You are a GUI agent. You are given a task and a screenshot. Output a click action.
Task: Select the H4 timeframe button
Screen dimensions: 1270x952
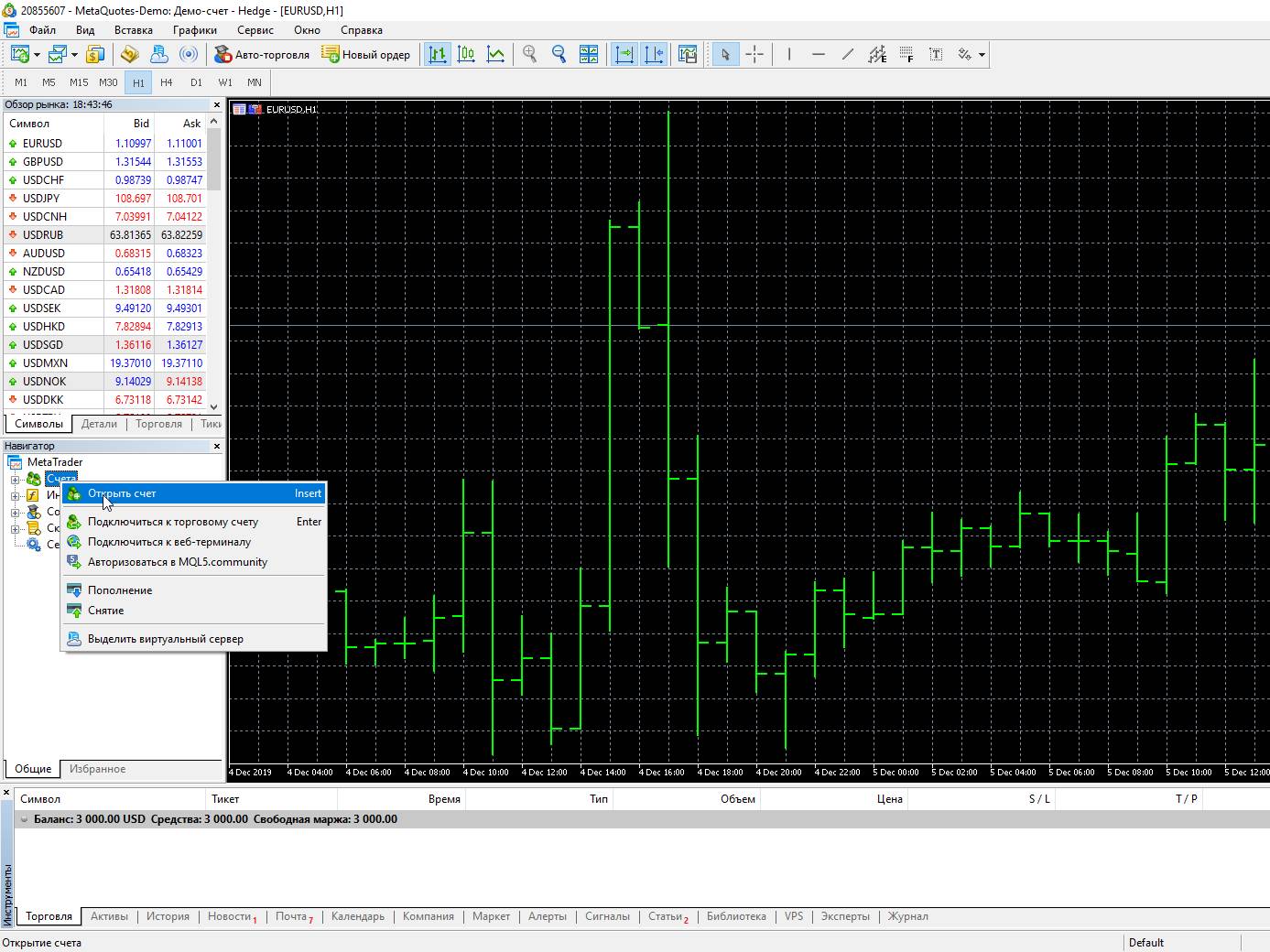coord(166,82)
